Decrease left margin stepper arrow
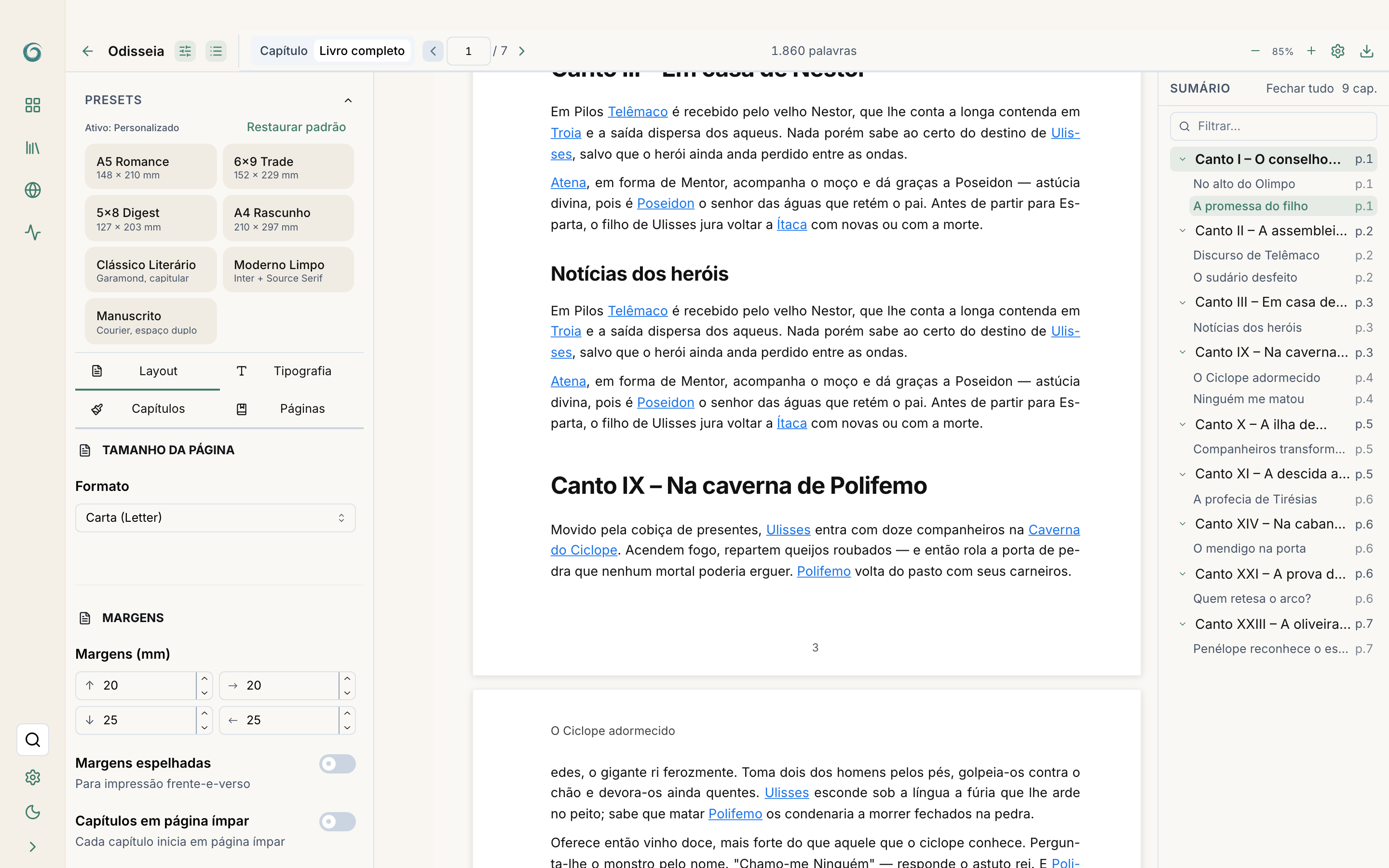 [x=347, y=727]
